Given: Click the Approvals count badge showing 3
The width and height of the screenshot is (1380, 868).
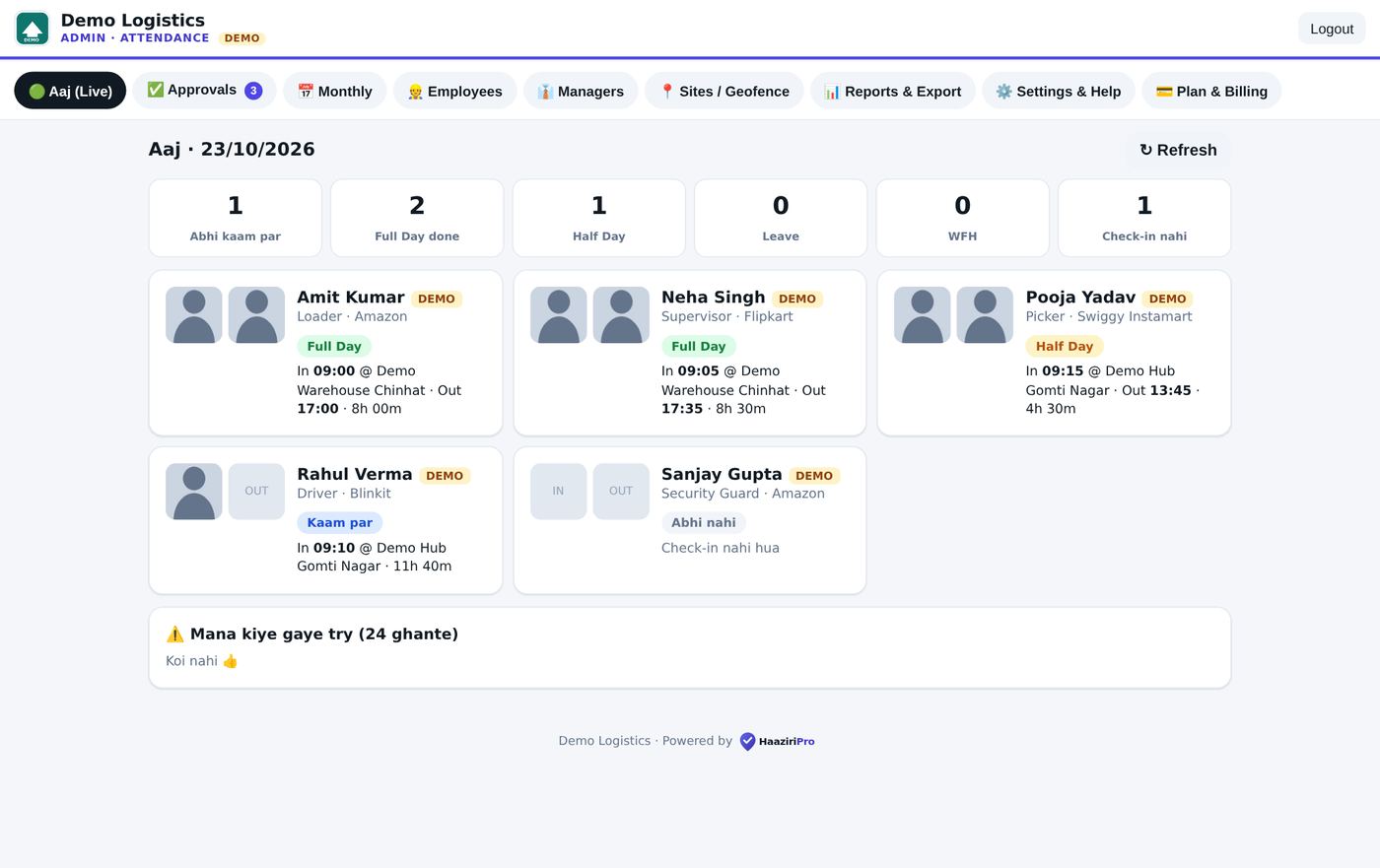Looking at the screenshot, I should coord(253,91).
